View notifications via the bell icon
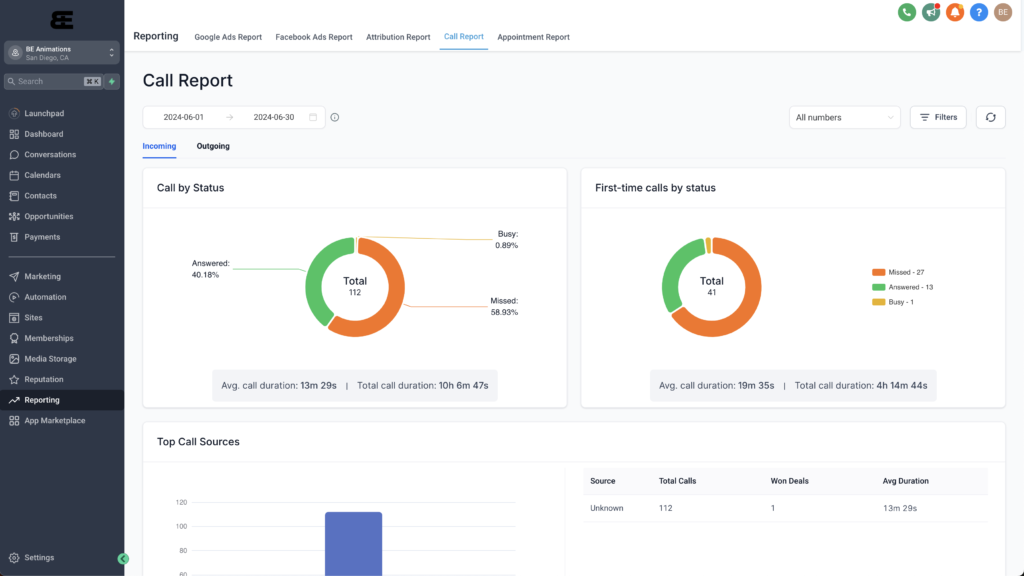1024x576 pixels. tap(955, 12)
